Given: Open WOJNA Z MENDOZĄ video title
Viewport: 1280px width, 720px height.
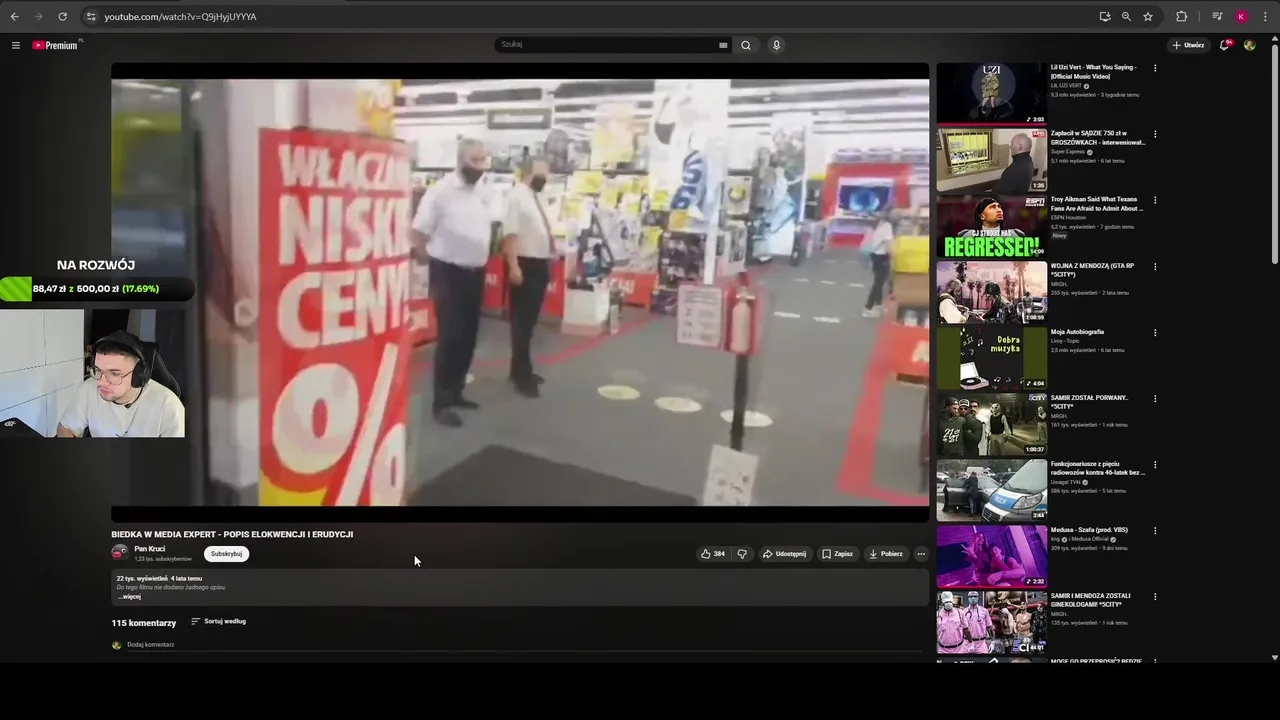Looking at the screenshot, I should tap(1092, 270).
